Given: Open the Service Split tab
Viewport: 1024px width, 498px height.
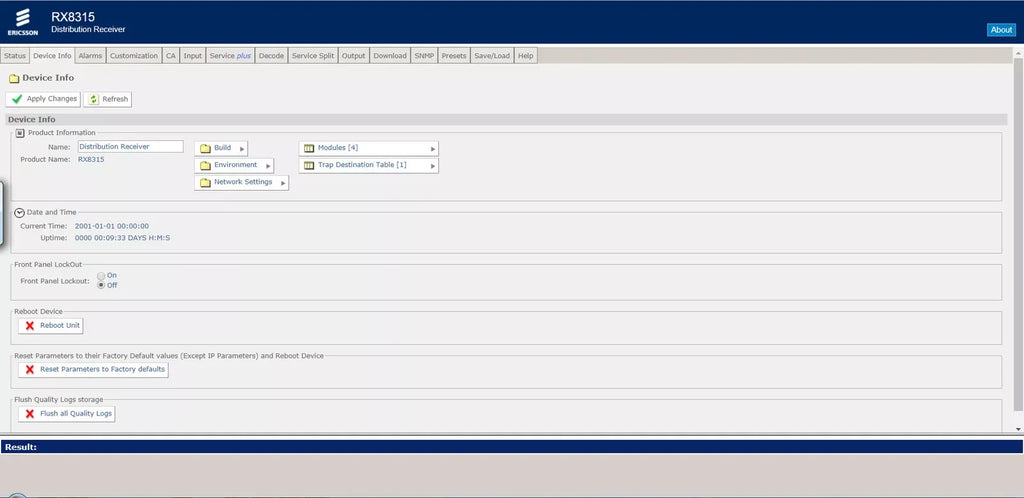Looking at the screenshot, I should point(313,56).
